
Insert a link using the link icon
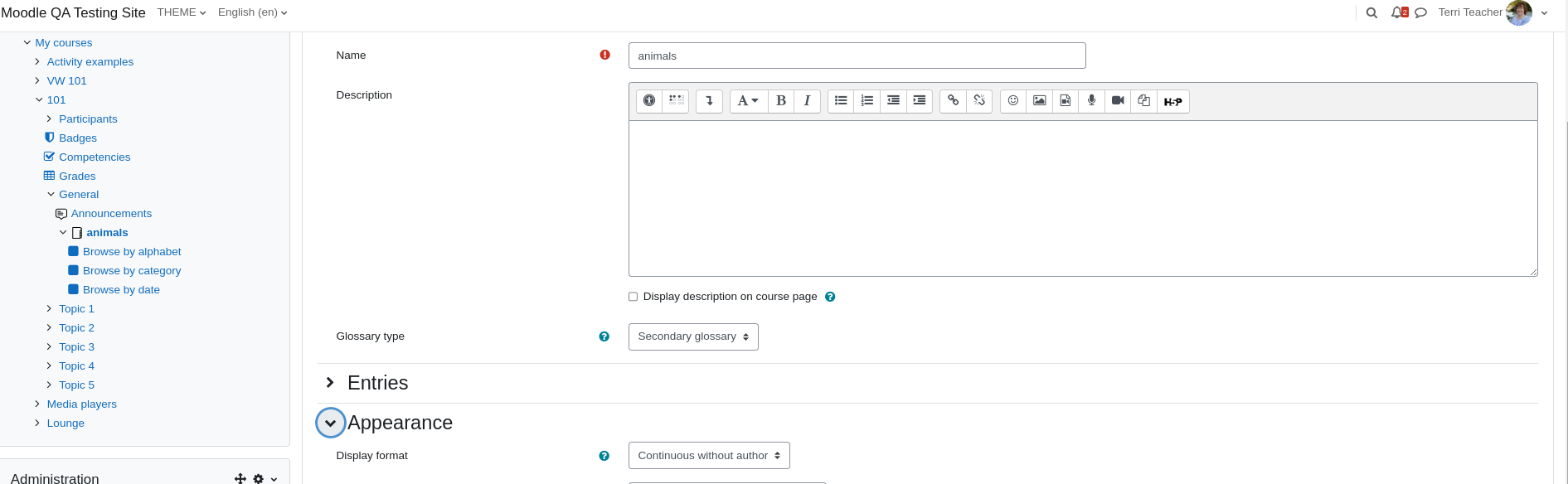(953, 101)
